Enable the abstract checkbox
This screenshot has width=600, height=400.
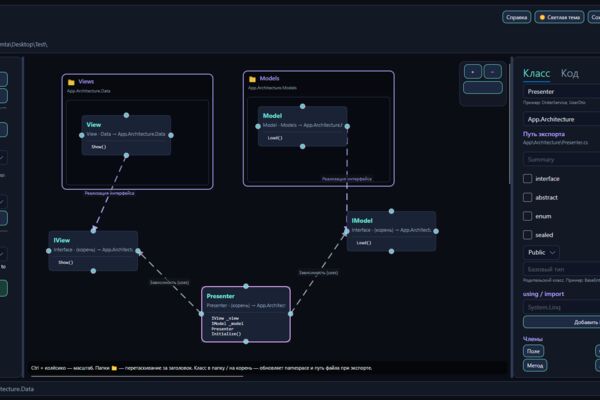click(x=527, y=198)
